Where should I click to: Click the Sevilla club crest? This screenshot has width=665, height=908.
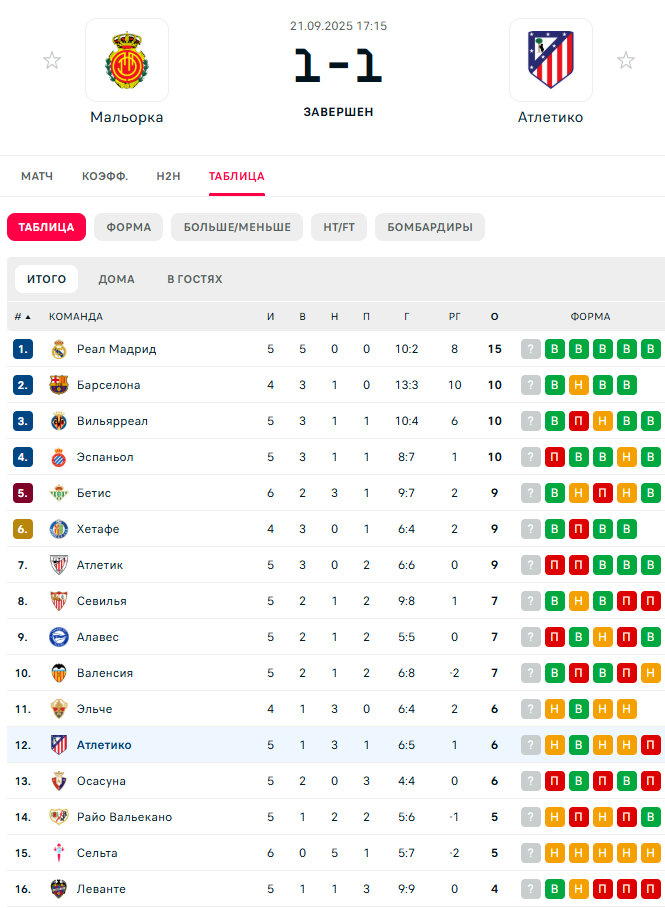[58, 601]
